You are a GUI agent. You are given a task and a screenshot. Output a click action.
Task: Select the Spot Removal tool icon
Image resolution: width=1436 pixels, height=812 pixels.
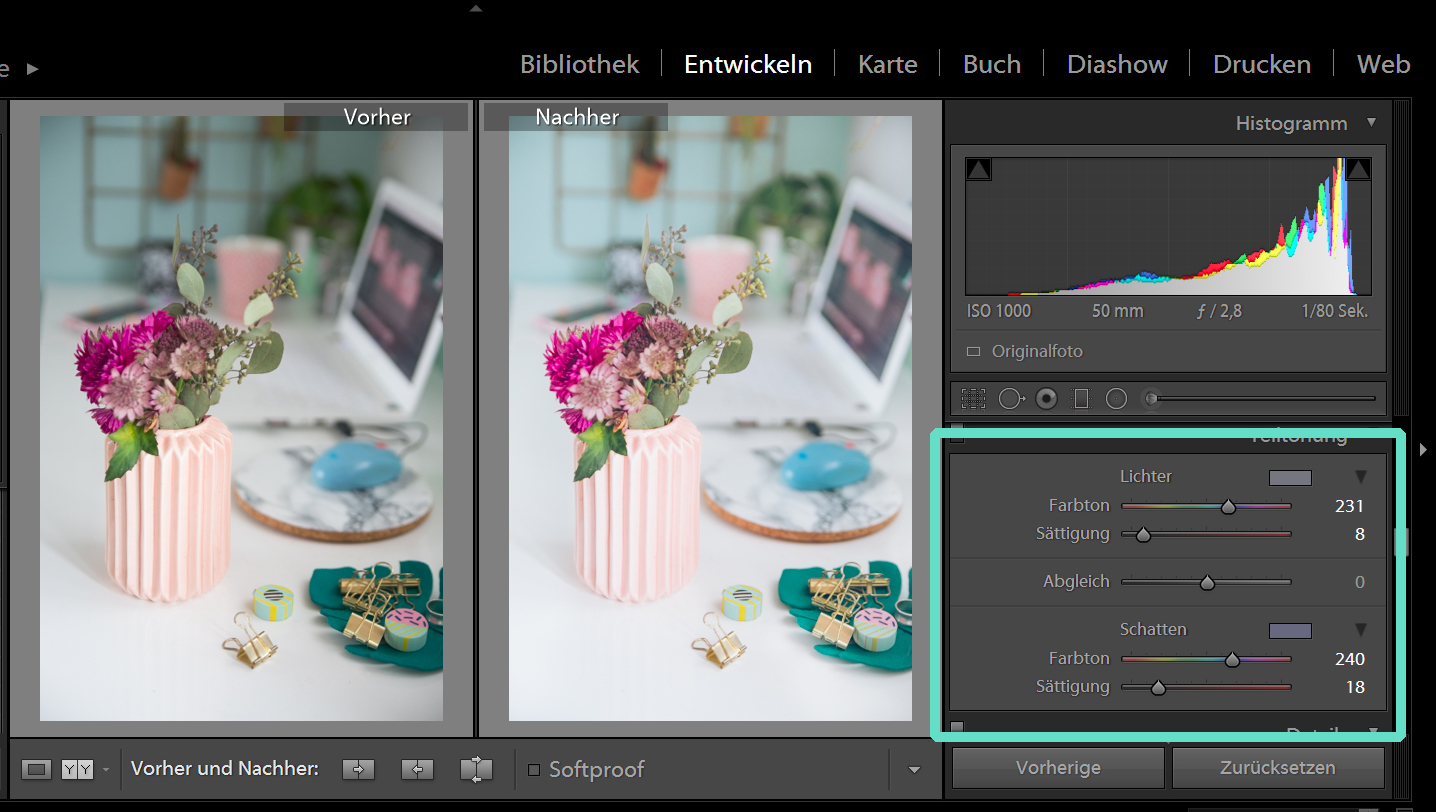[1010, 399]
